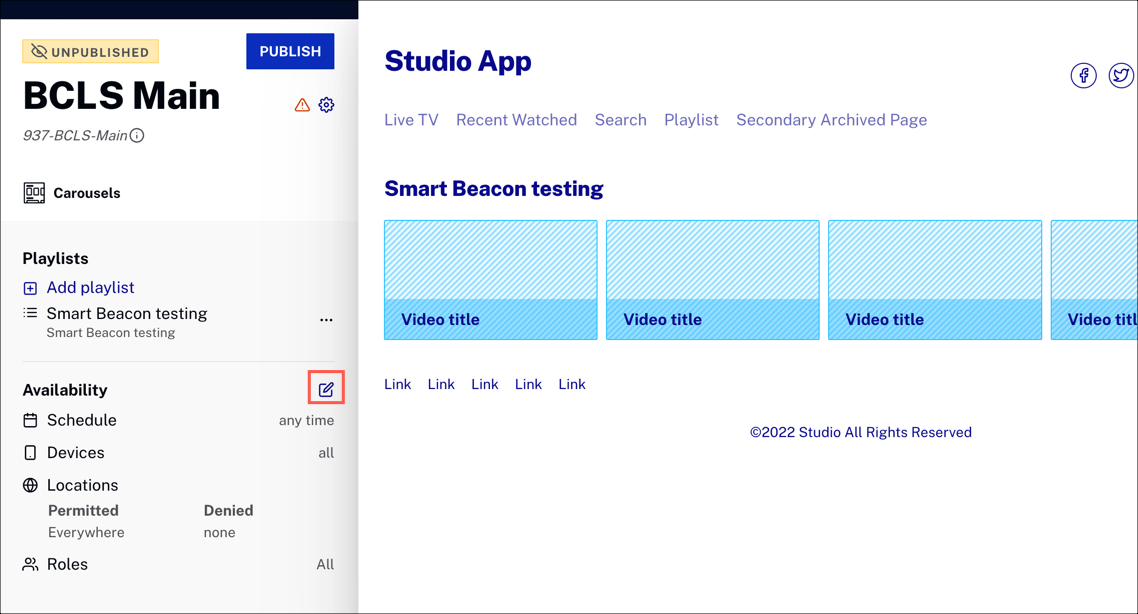Image resolution: width=1138 pixels, height=614 pixels.
Task: Switch to the Playlist nav item
Action: tap(691, 120)
